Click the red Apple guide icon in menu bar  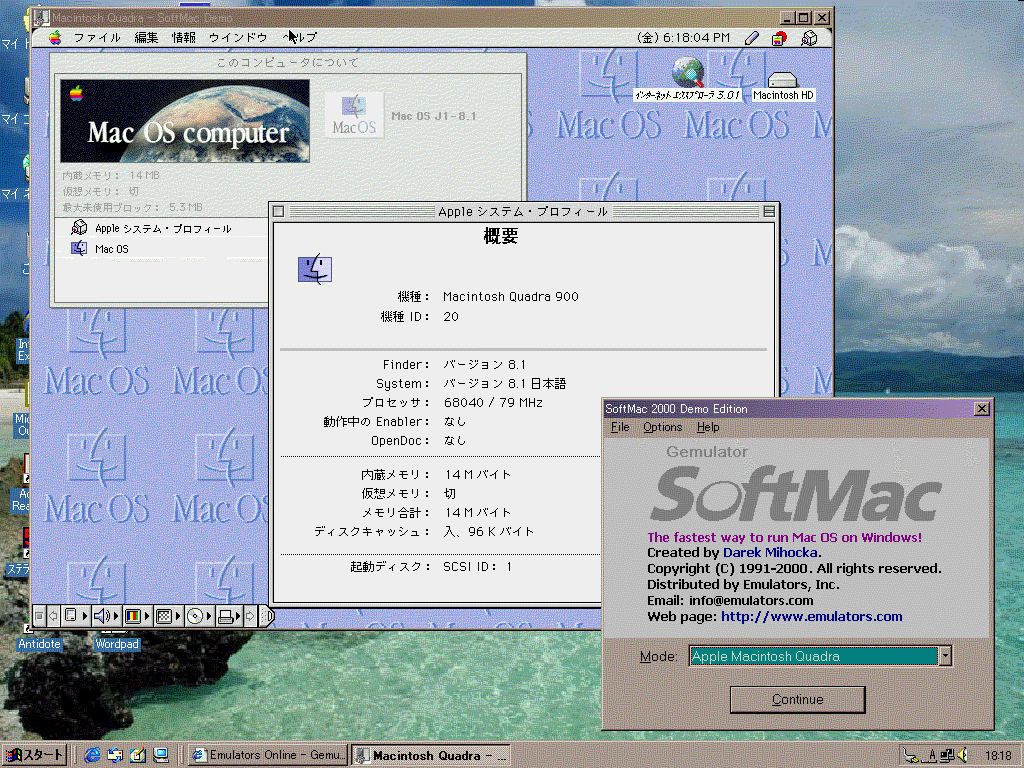779,39
